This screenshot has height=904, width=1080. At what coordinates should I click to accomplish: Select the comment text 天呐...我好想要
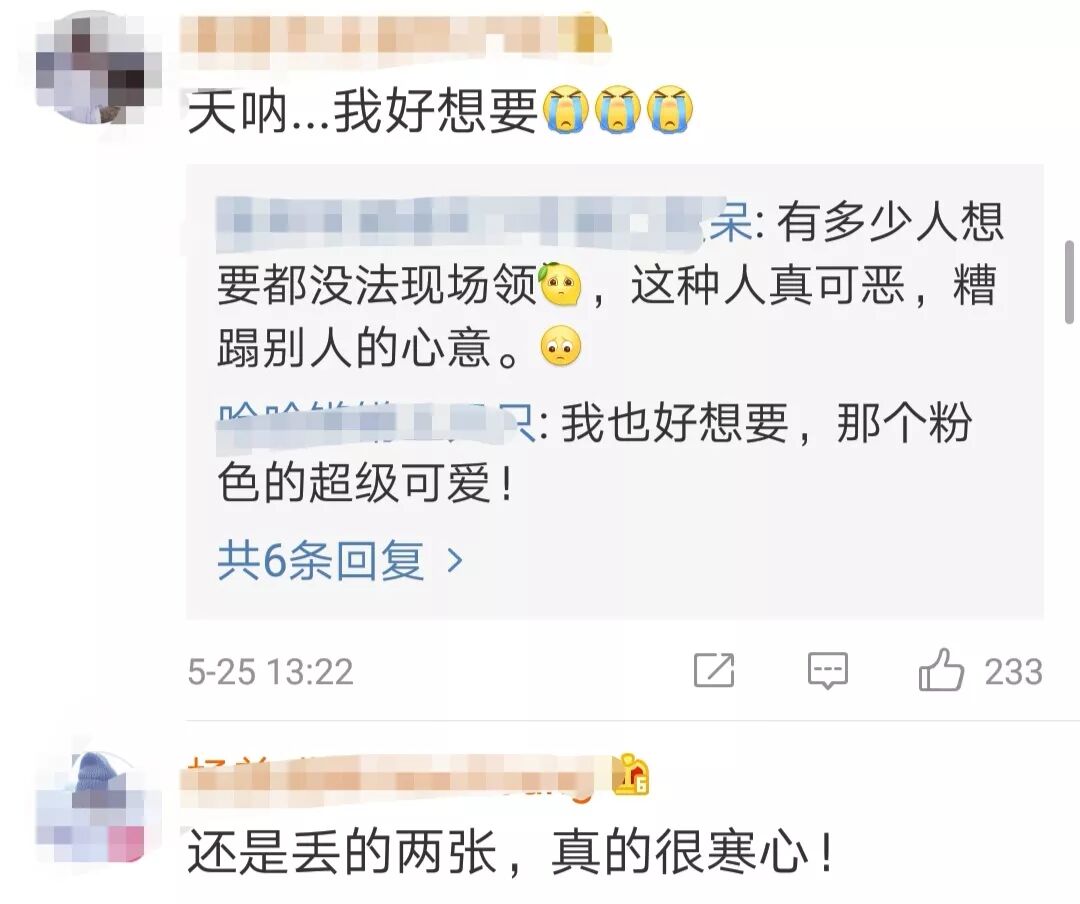pyautogui.click(x=363, y=110)
